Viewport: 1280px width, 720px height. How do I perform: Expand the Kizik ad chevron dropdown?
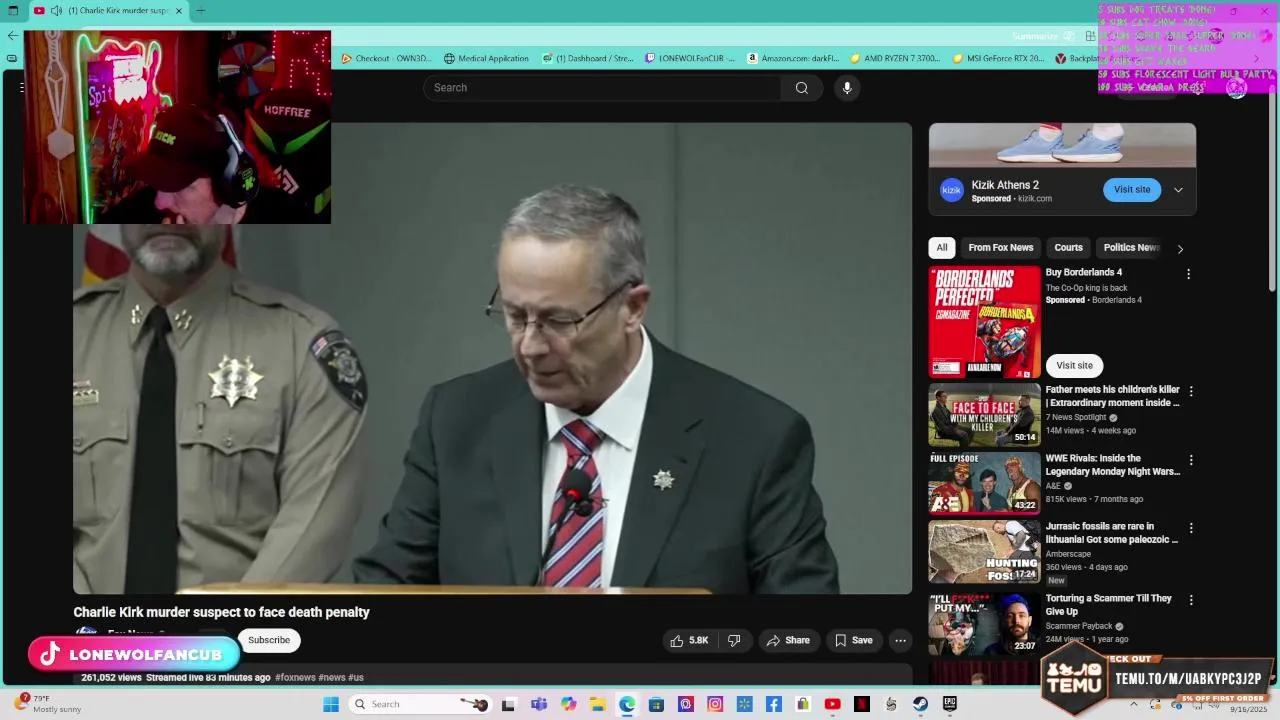[1178, 190]
